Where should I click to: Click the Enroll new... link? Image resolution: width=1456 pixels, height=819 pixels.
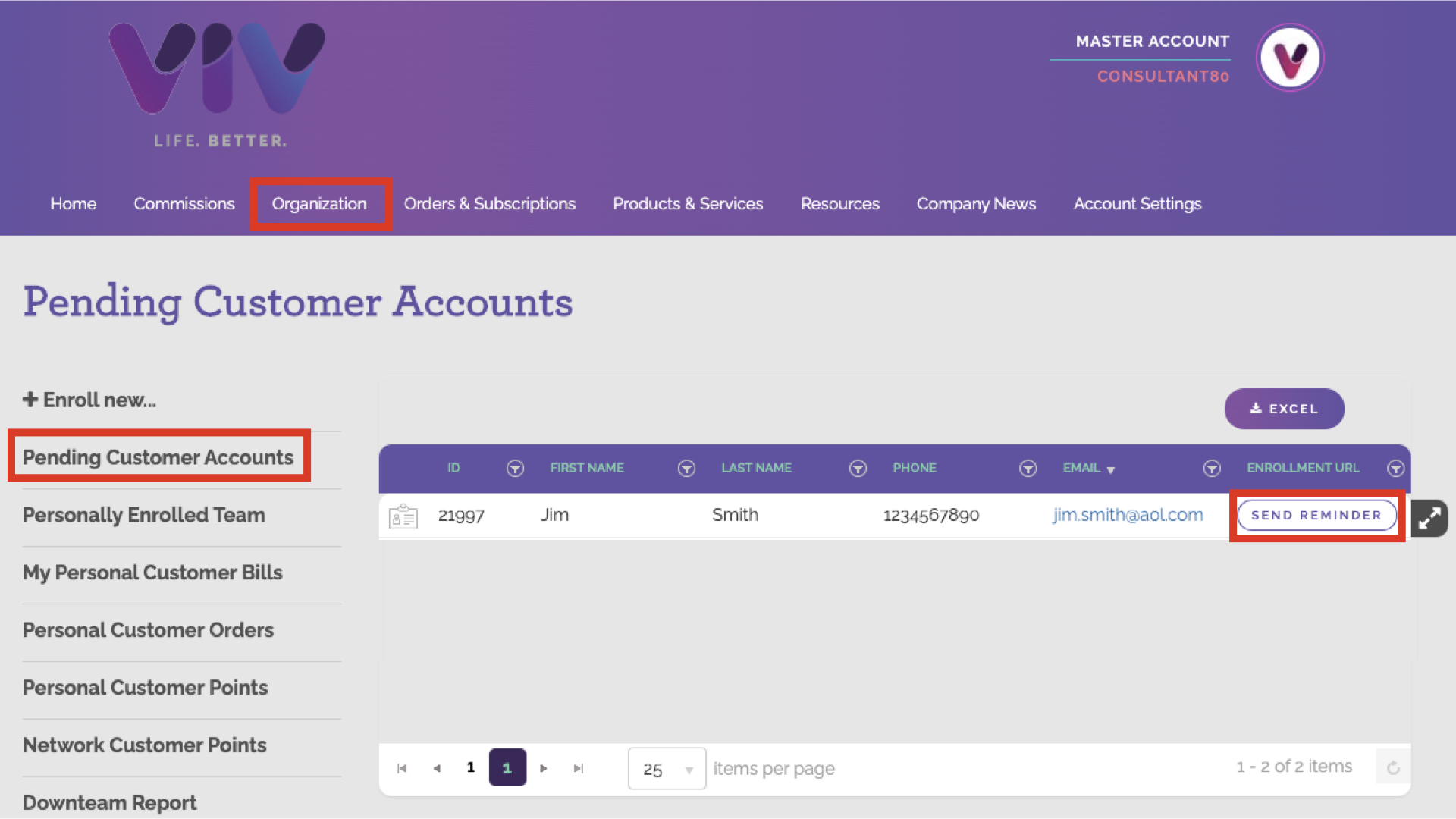tap(89, 400)
